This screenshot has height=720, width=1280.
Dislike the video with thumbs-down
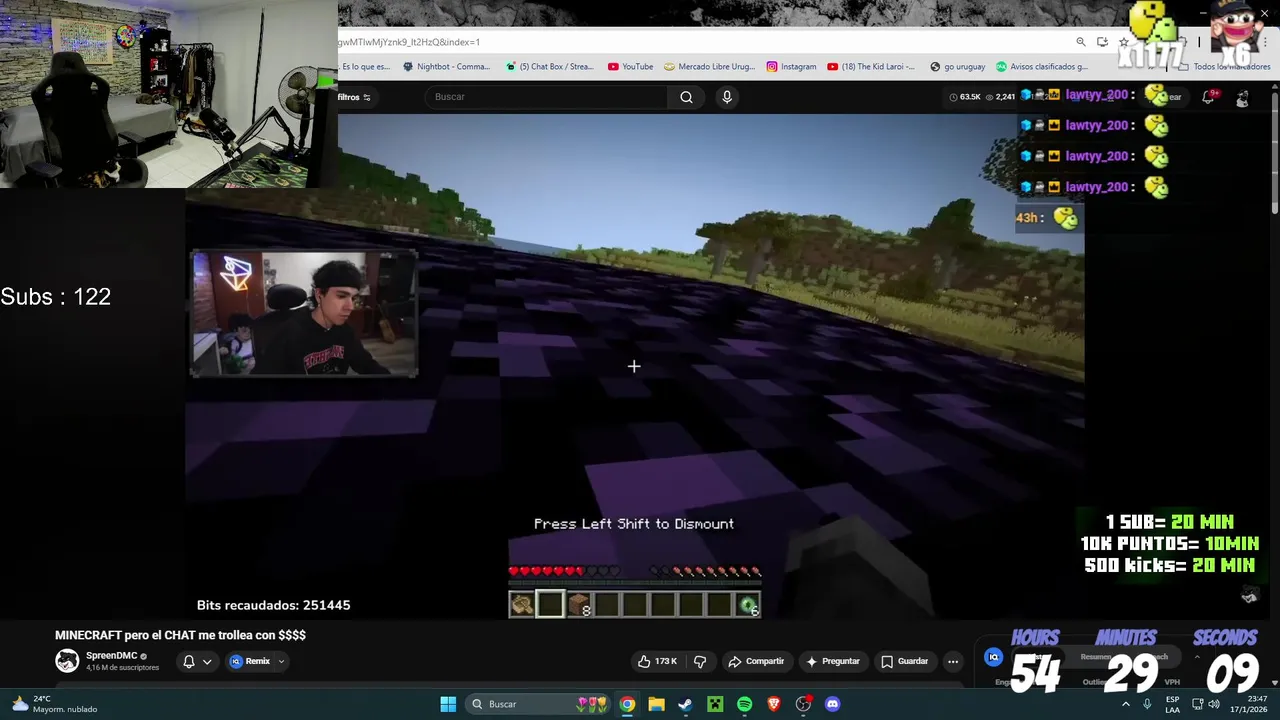click(x=700, y=661)
